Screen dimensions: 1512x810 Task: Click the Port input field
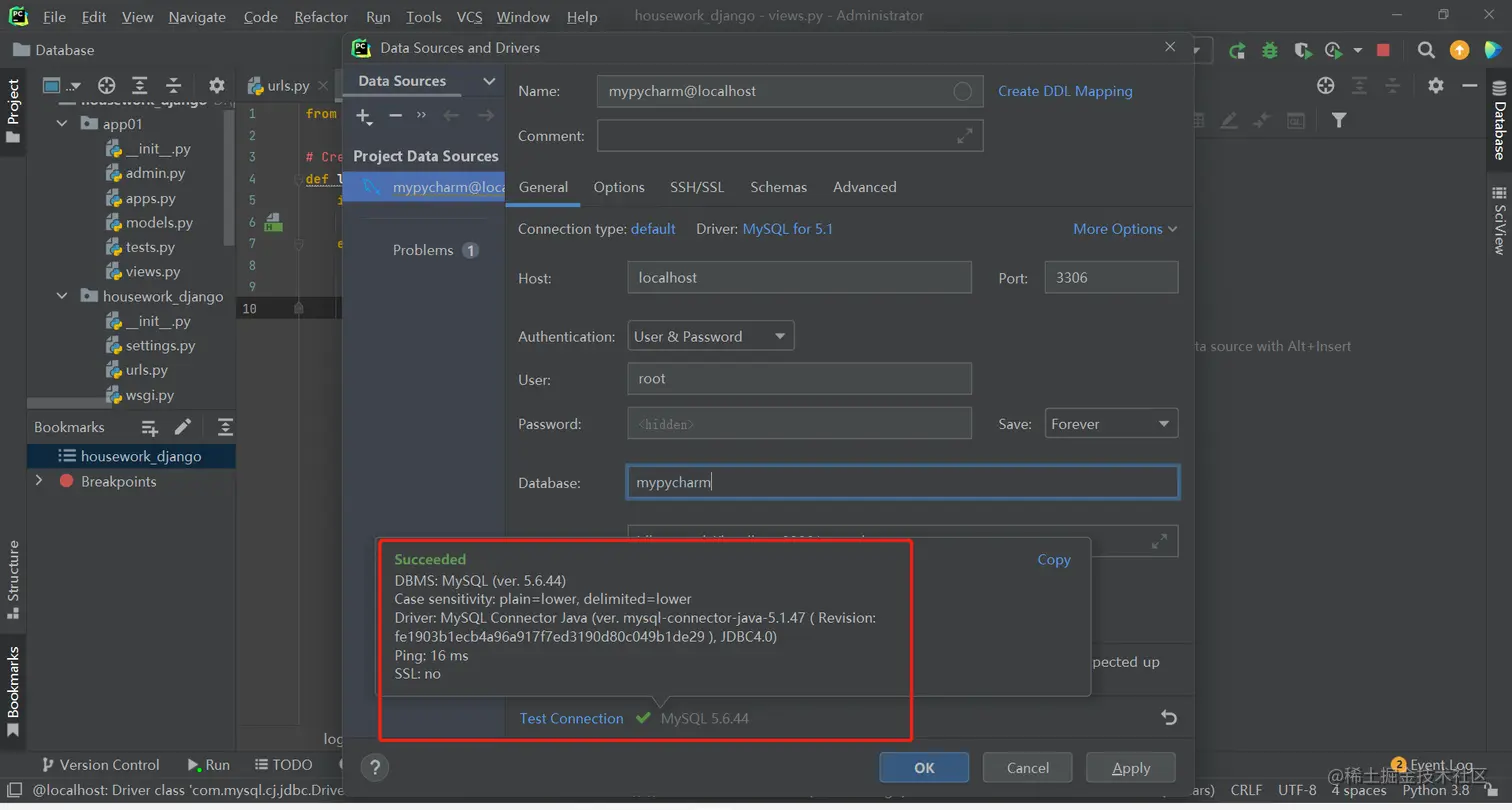pos(1111,277)
